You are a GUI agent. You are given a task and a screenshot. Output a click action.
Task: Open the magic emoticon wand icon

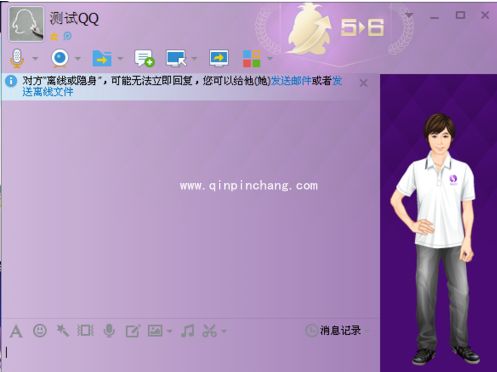tap(62, 331)
